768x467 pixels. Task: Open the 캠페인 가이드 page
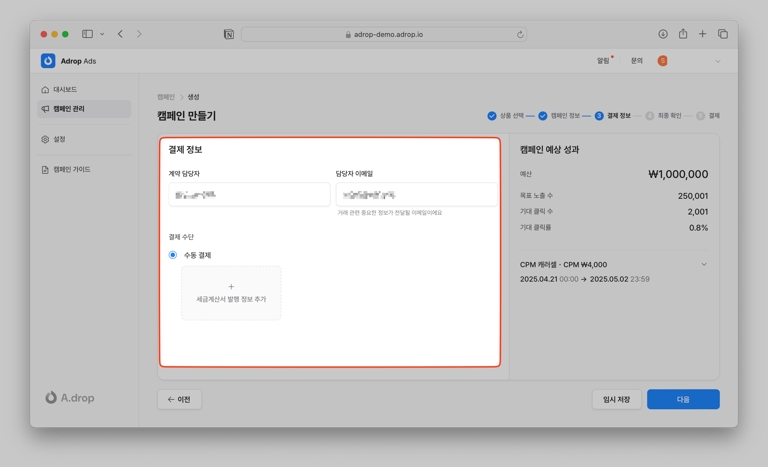click(71, 170)
